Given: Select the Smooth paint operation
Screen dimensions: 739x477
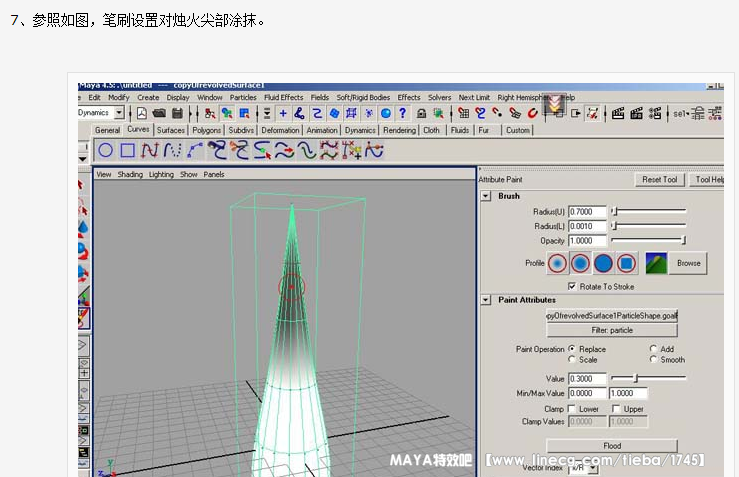Looking at the screenshot, I should pos(654,359).
